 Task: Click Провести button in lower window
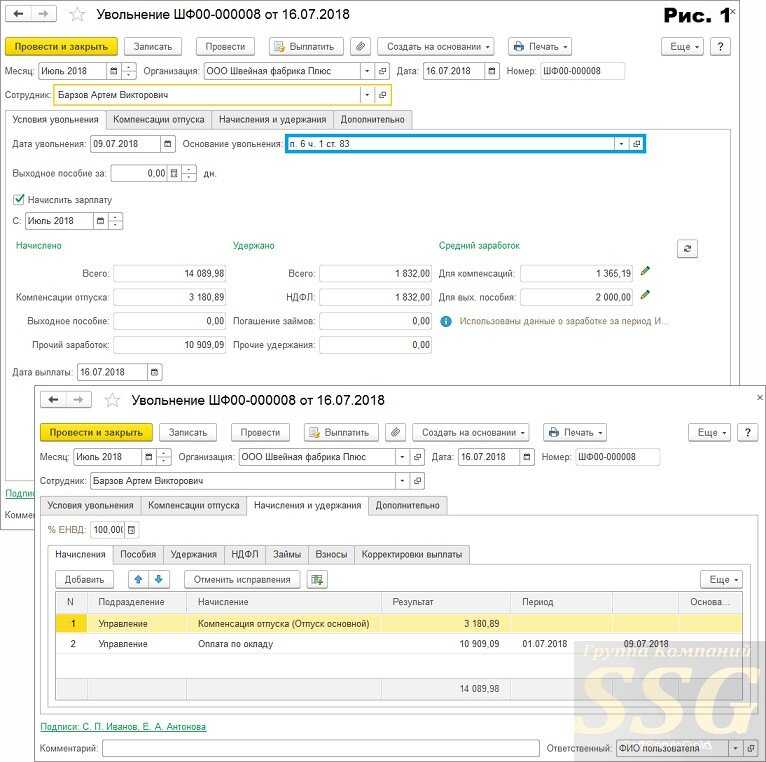(x=260, y=432)
